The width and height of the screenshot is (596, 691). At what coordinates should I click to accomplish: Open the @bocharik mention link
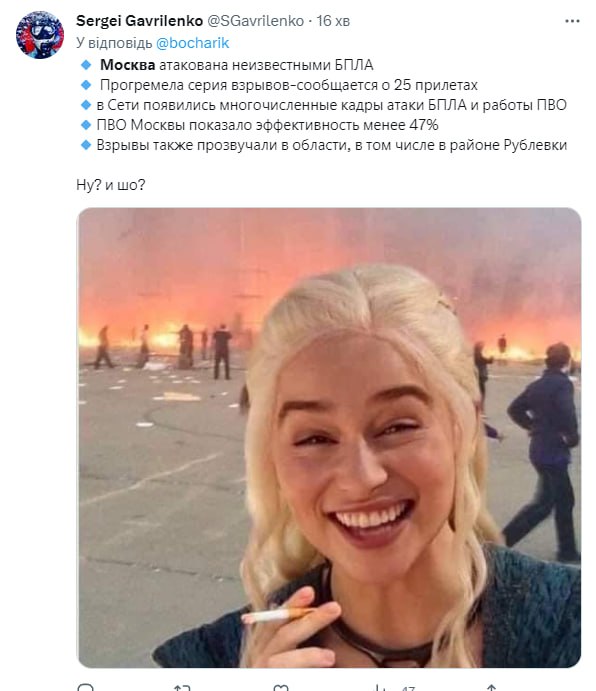coord(193,43)
